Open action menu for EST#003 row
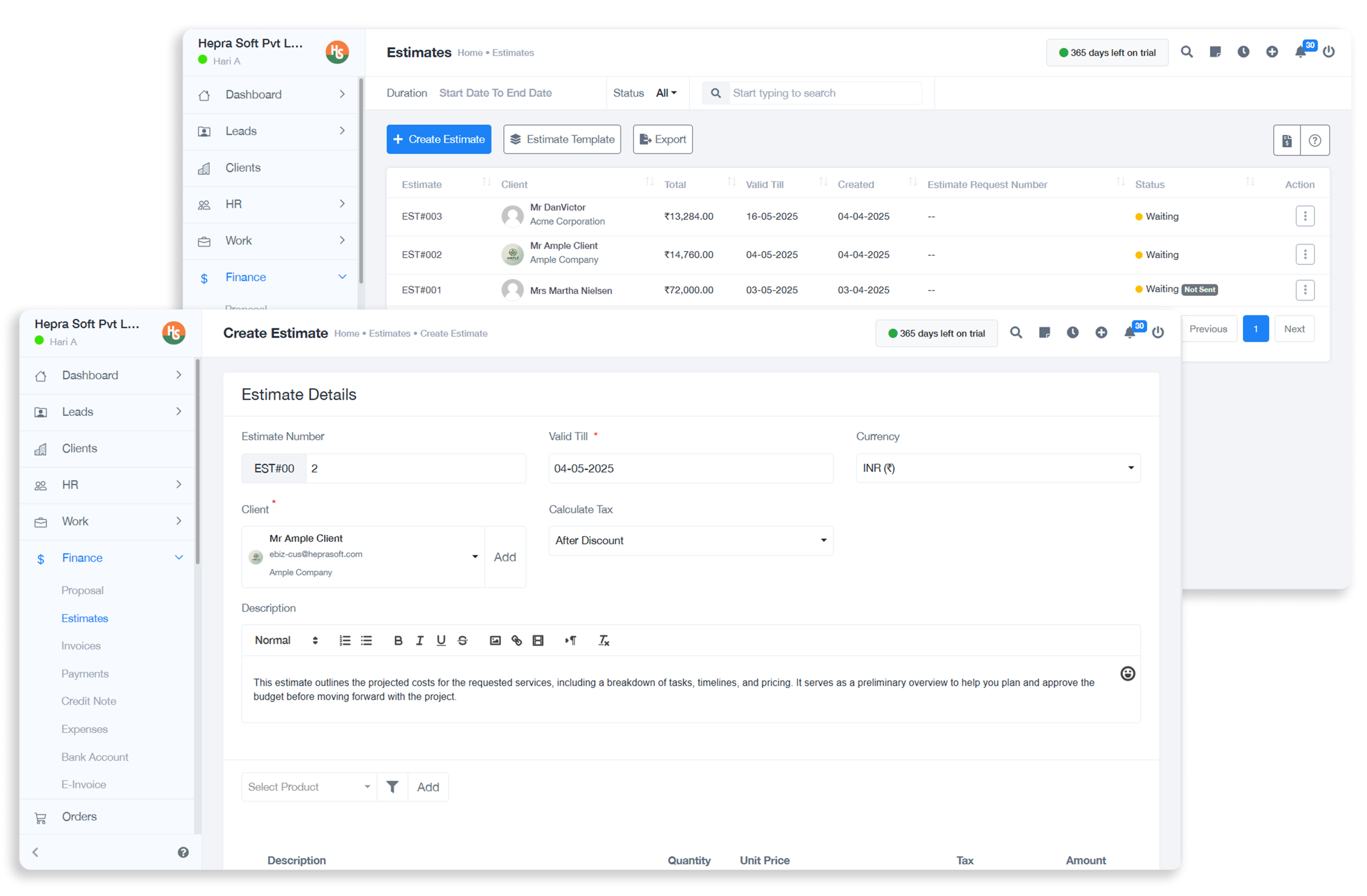 [1304, 216]
